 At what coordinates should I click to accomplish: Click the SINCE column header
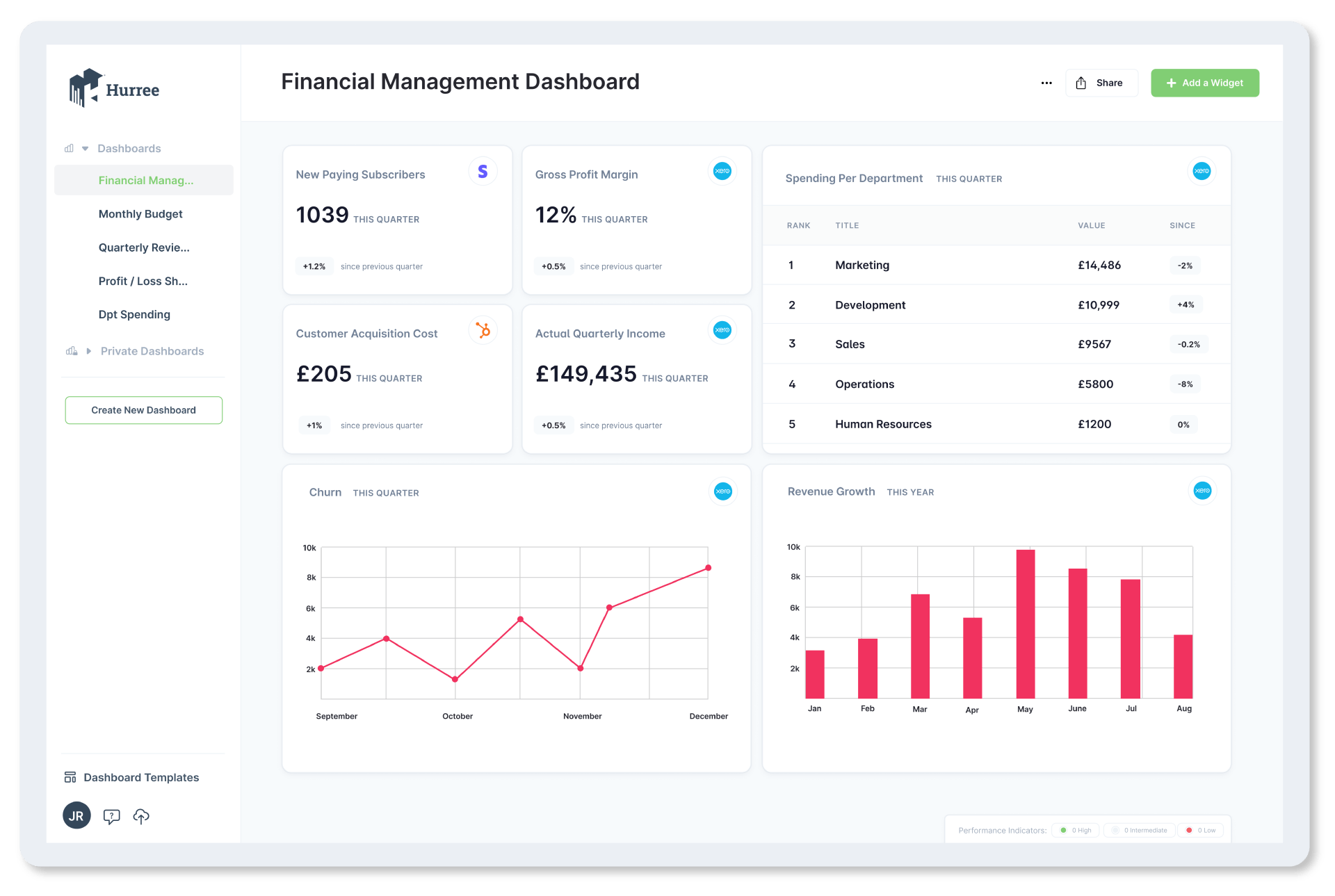1182,225
